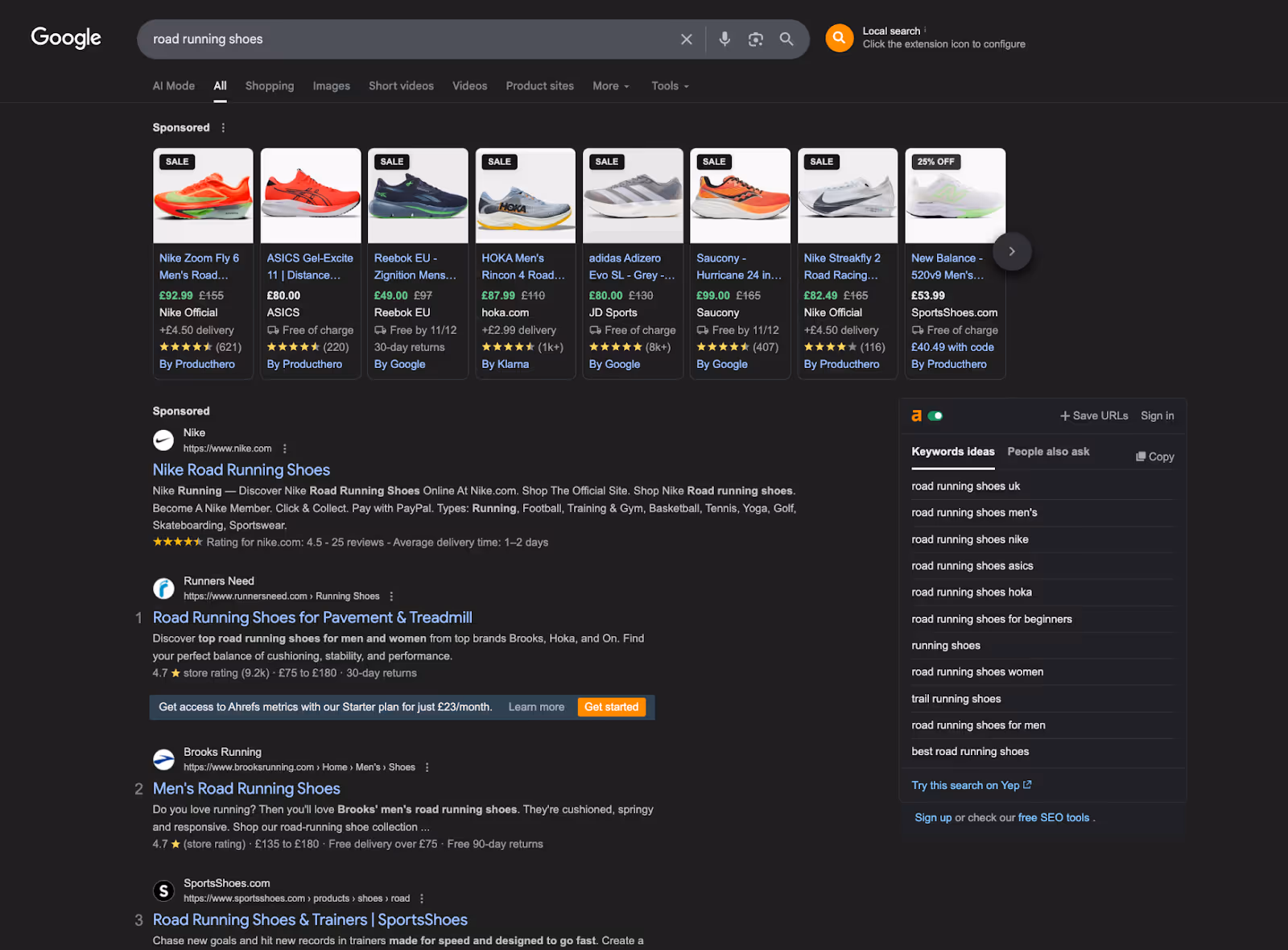The height and width of the screenshot is (950, 1288).
Task: Open the orange Local search extension icon
Action: pos(839,38)
